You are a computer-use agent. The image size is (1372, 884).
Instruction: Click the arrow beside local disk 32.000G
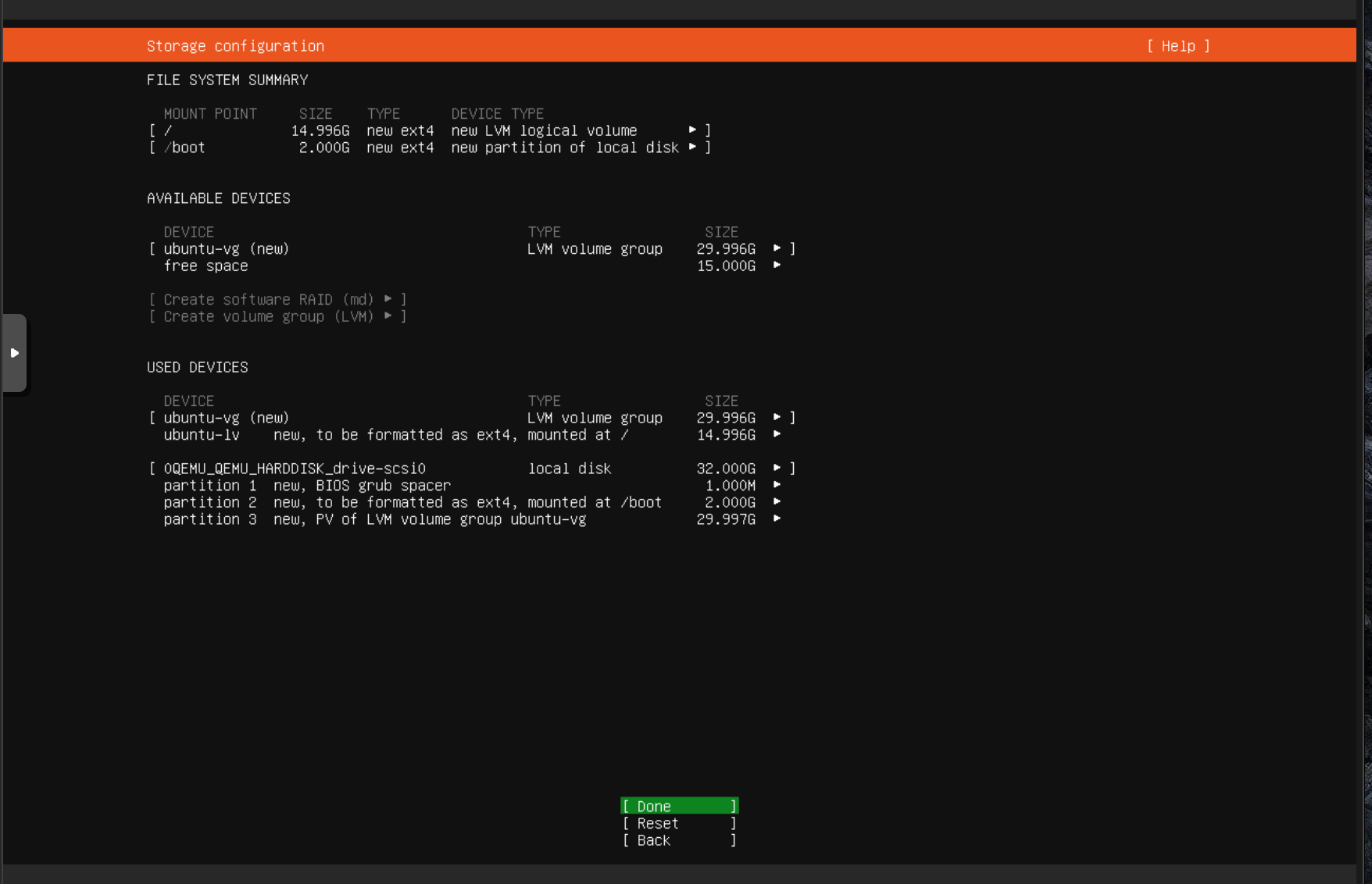tap(777, 468)
